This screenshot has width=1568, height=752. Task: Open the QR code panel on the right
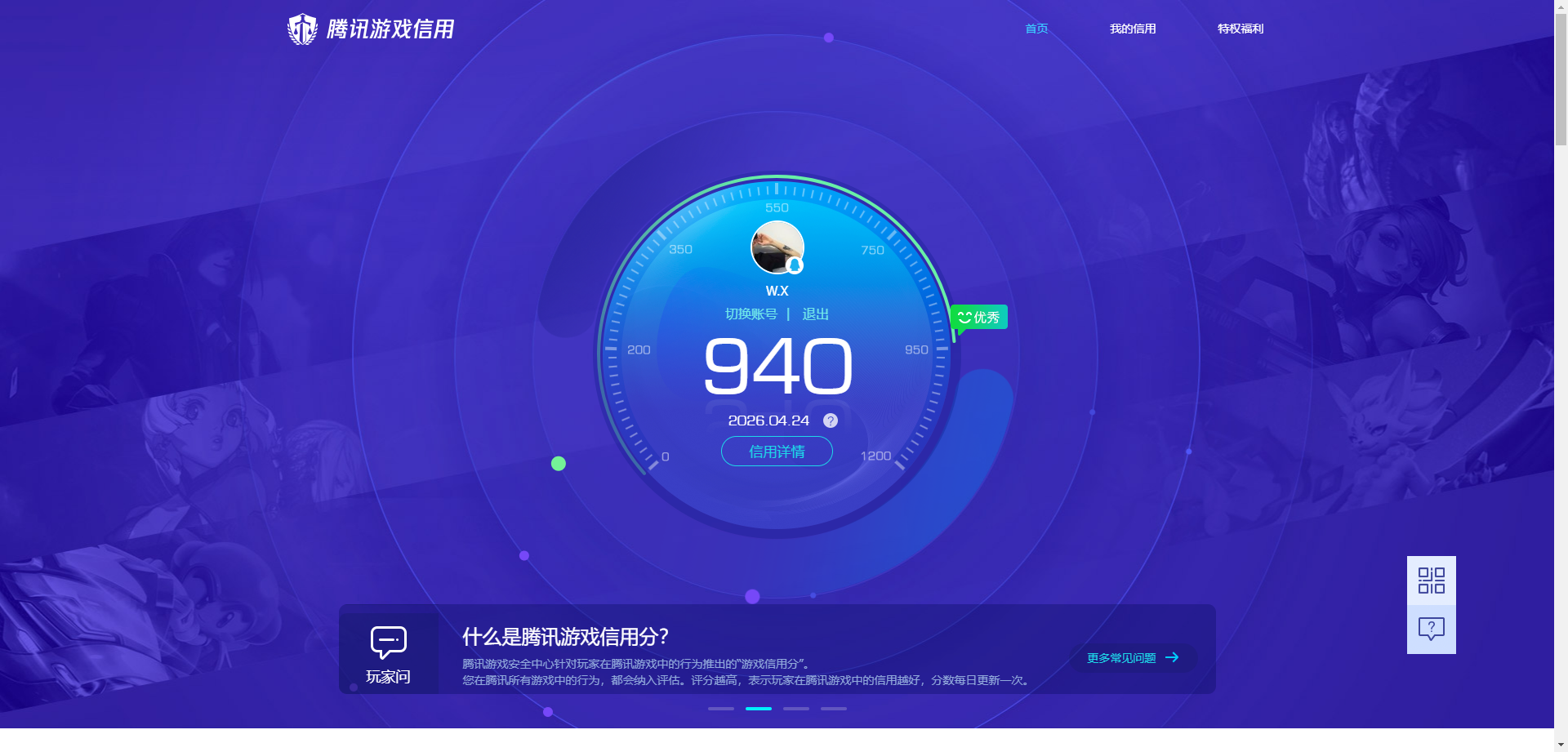point(1430,580)
